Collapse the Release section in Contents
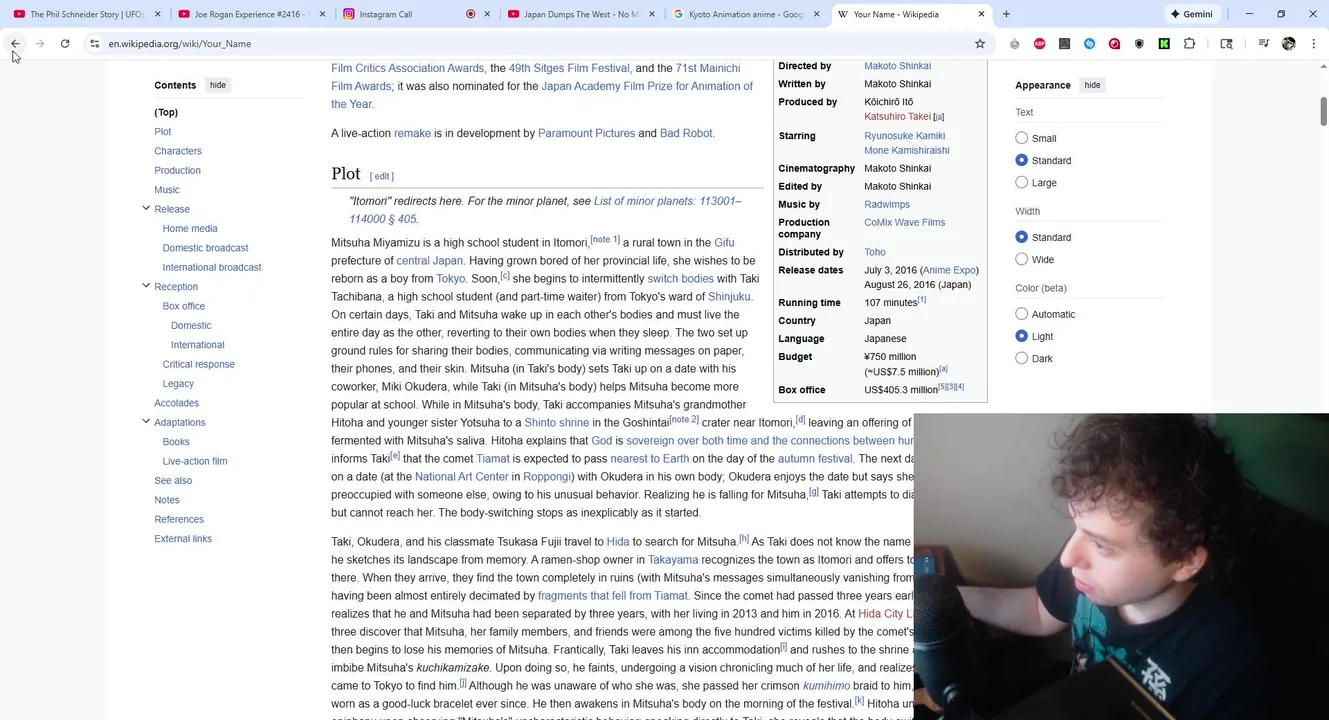The height and width of the screenshot is (720, 1329). coord(146,208)
